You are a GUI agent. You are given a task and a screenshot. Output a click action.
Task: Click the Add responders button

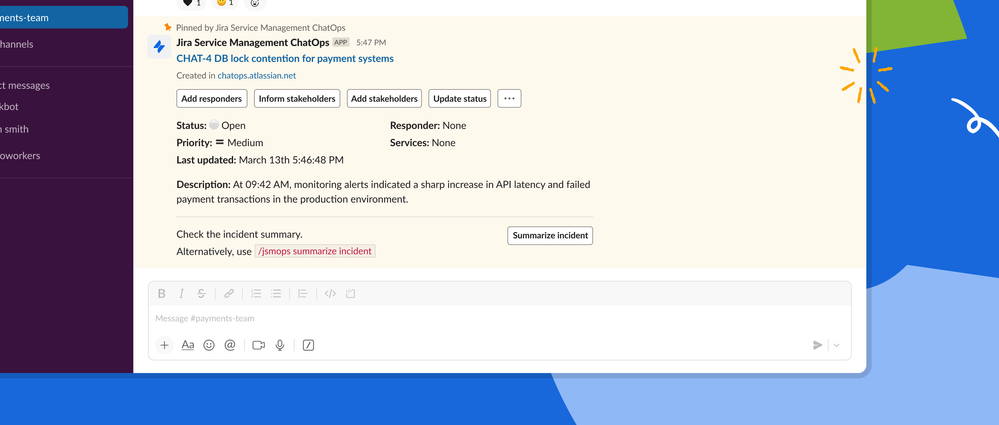(212, 99)
